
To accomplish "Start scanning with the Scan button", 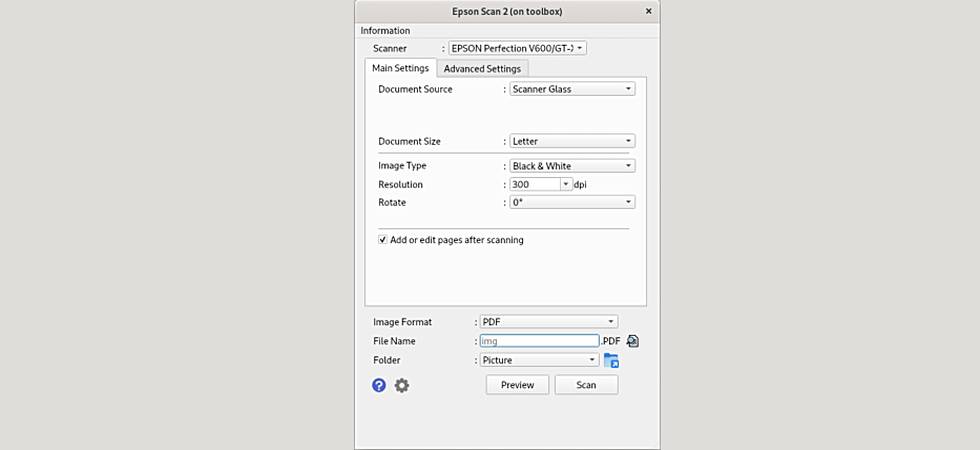I will [586, 385].
